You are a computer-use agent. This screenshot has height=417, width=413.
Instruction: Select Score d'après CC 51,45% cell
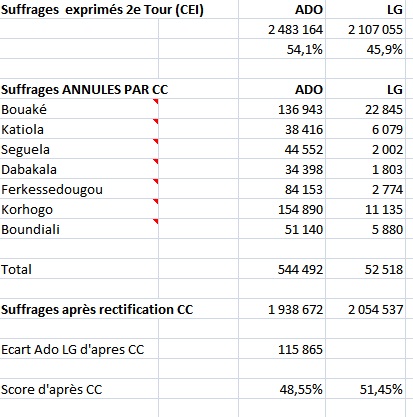click(x=365, y=389)
